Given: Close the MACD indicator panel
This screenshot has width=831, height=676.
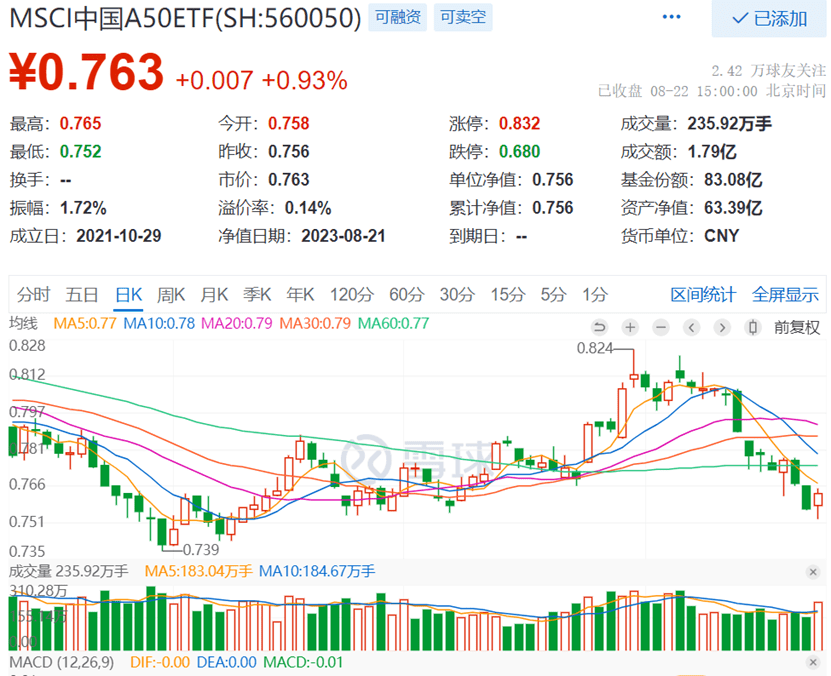Looking at the screenshot, I should tap(814, 663).
